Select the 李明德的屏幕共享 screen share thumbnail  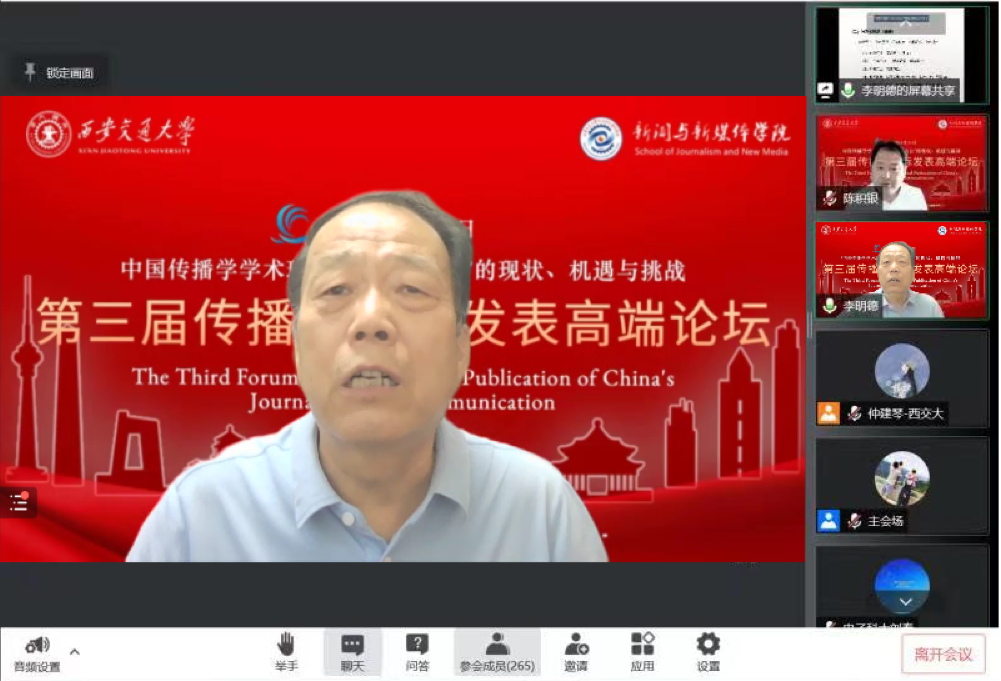902,55
